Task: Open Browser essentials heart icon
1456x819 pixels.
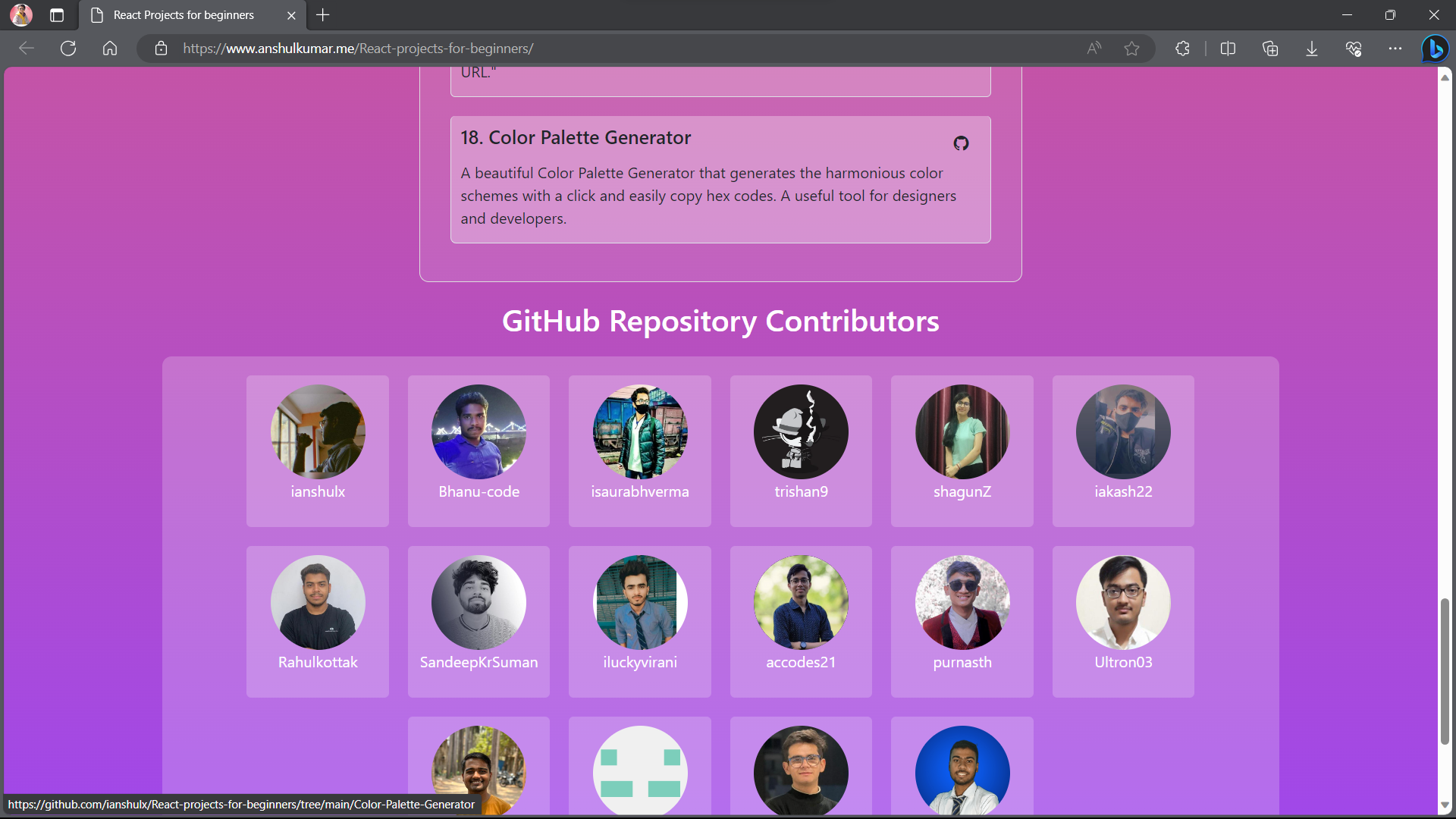Action: click(1354, 49)
